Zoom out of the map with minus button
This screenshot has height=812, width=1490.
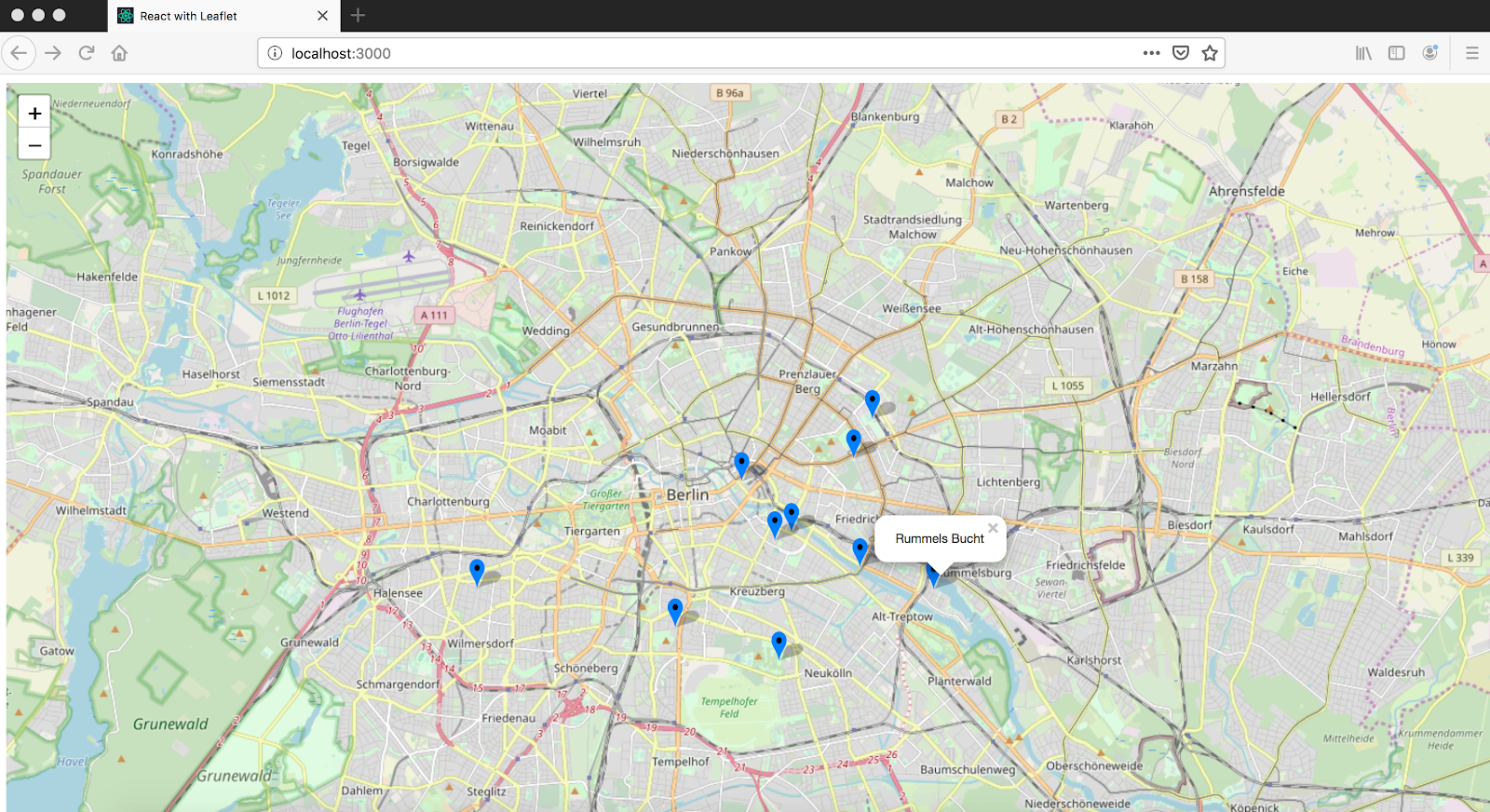pyautogui.click(x=34, y=145)
